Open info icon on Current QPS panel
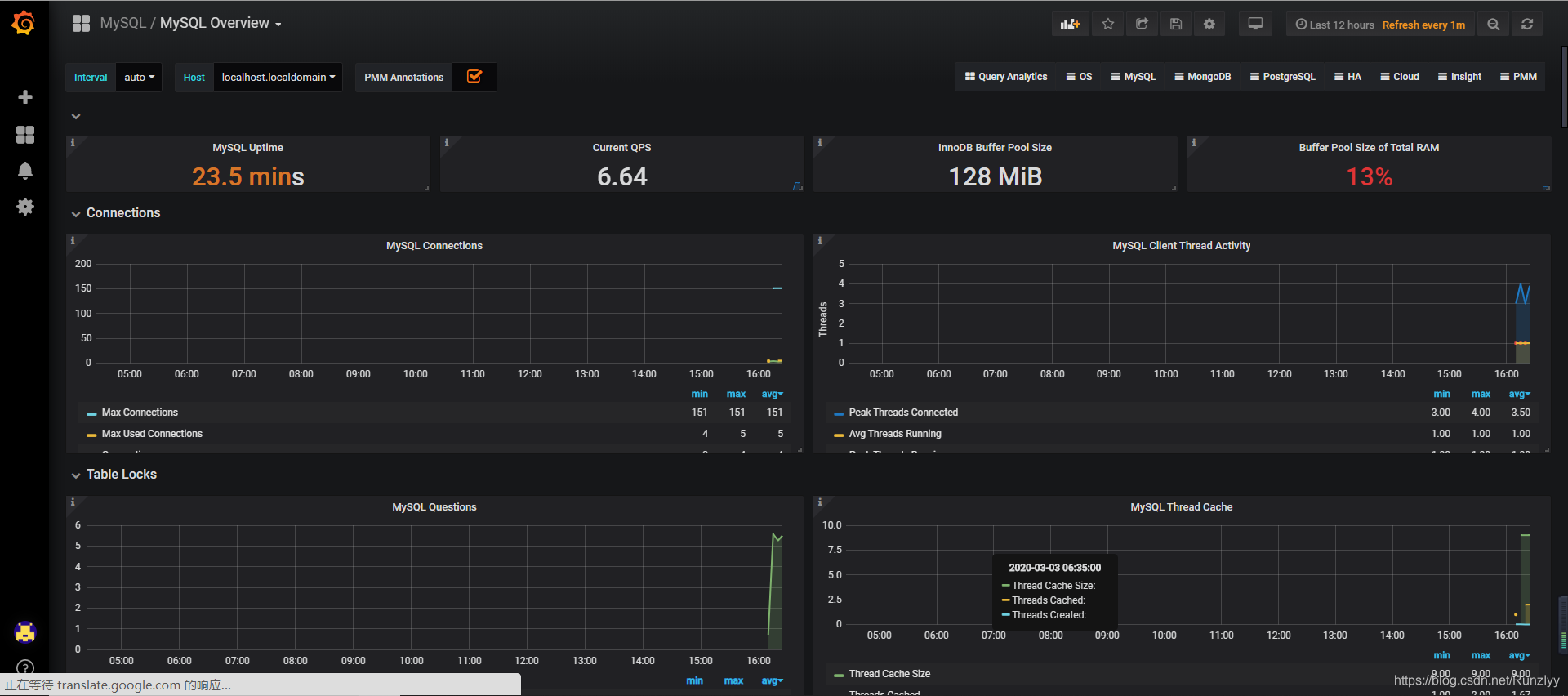The width and height of the screenshot is (1568, 696). point(447,143)
